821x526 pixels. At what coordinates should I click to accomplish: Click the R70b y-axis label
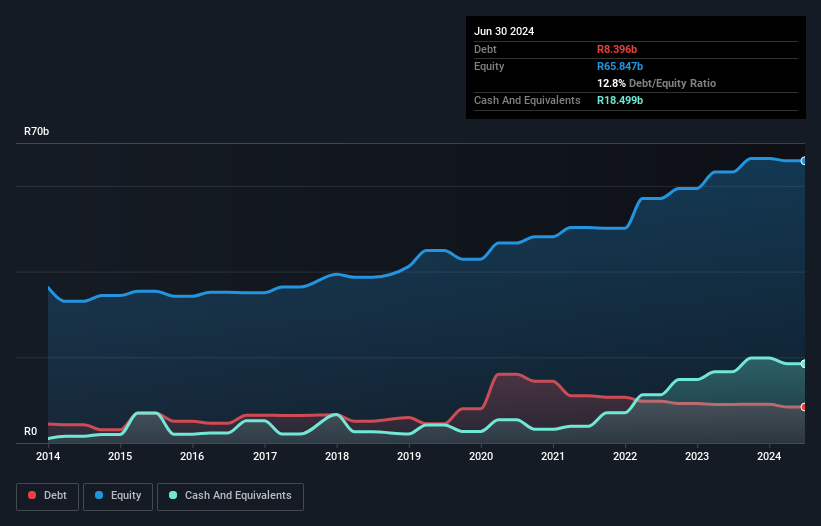click(37, 132)
